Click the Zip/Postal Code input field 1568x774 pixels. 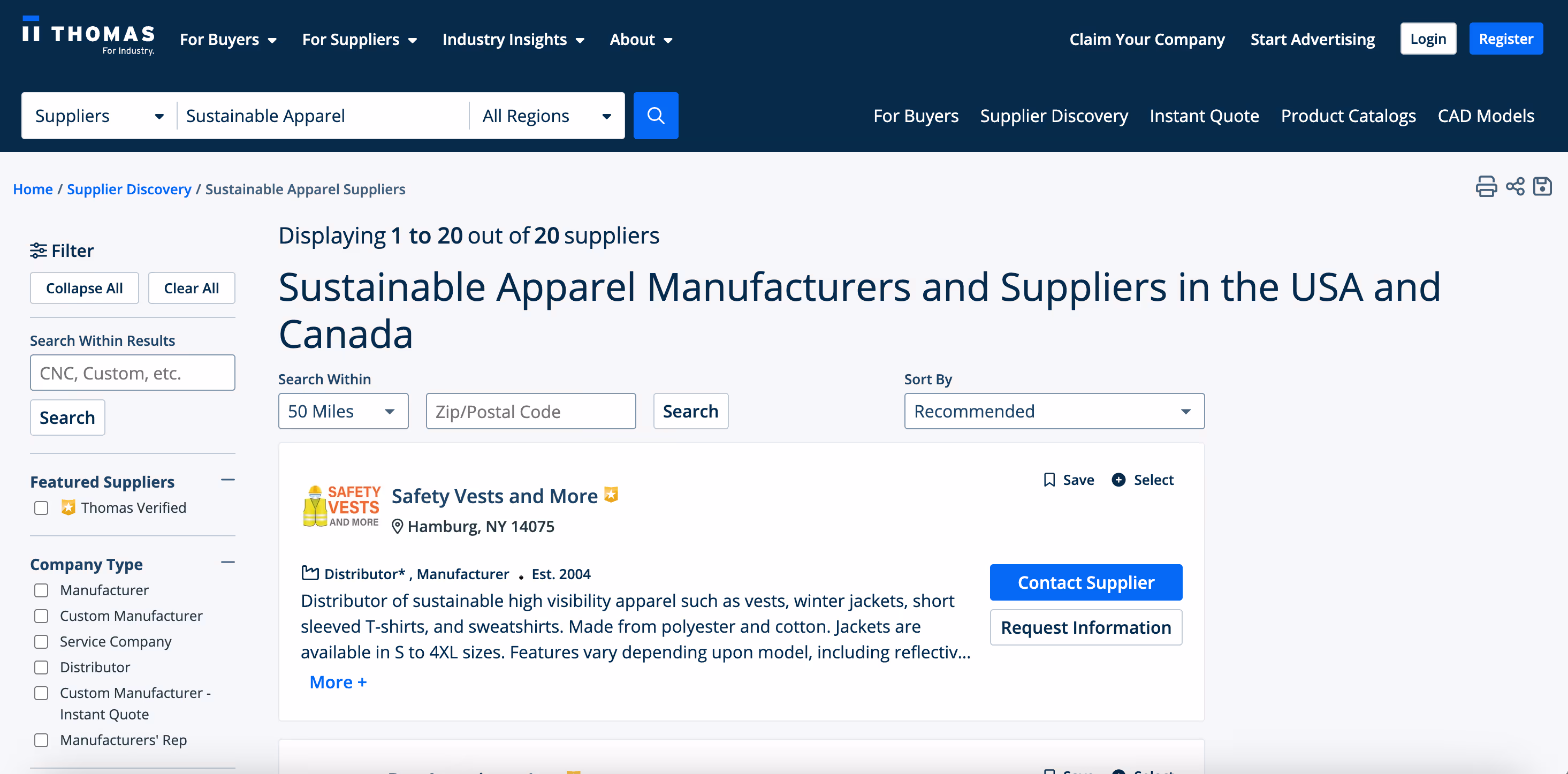530,412
